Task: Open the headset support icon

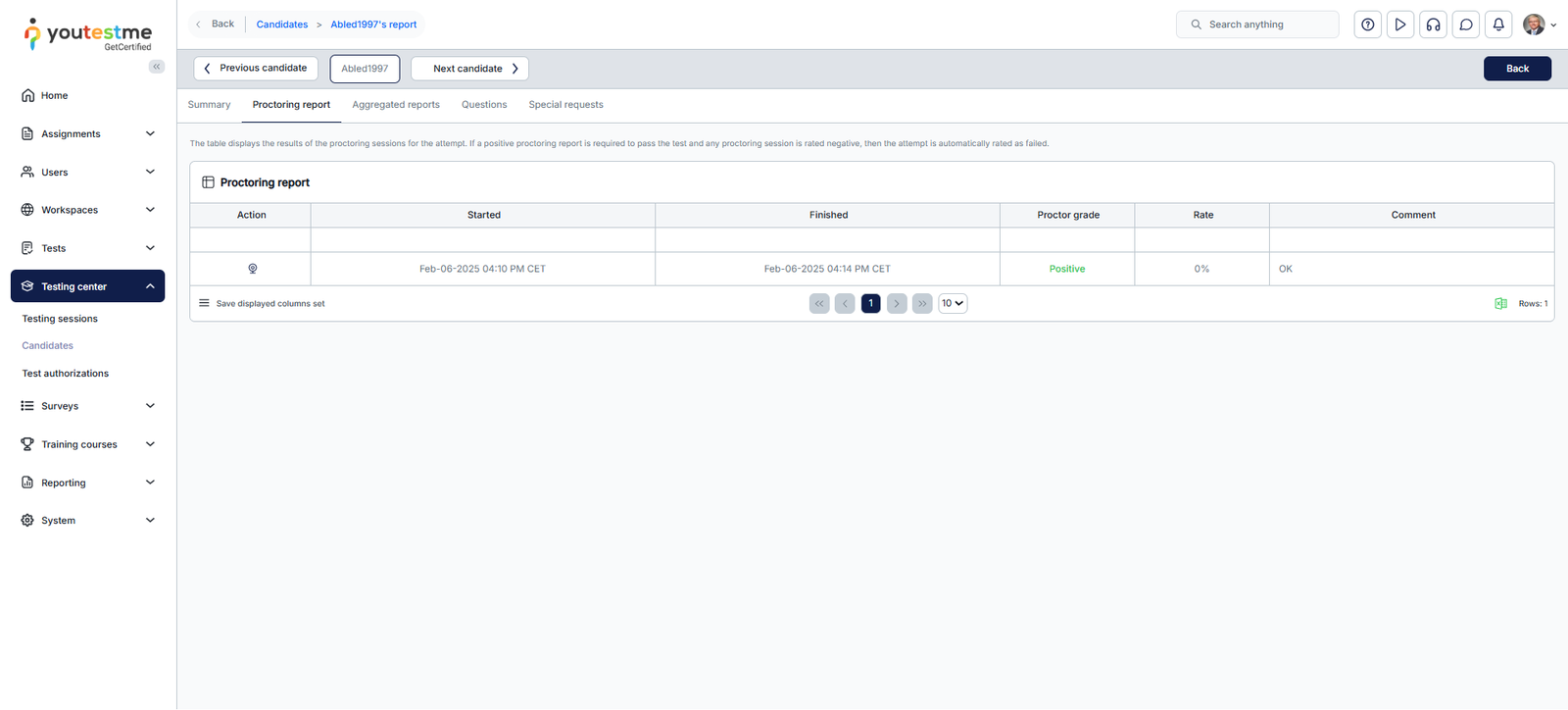Action: (1433, 25)
